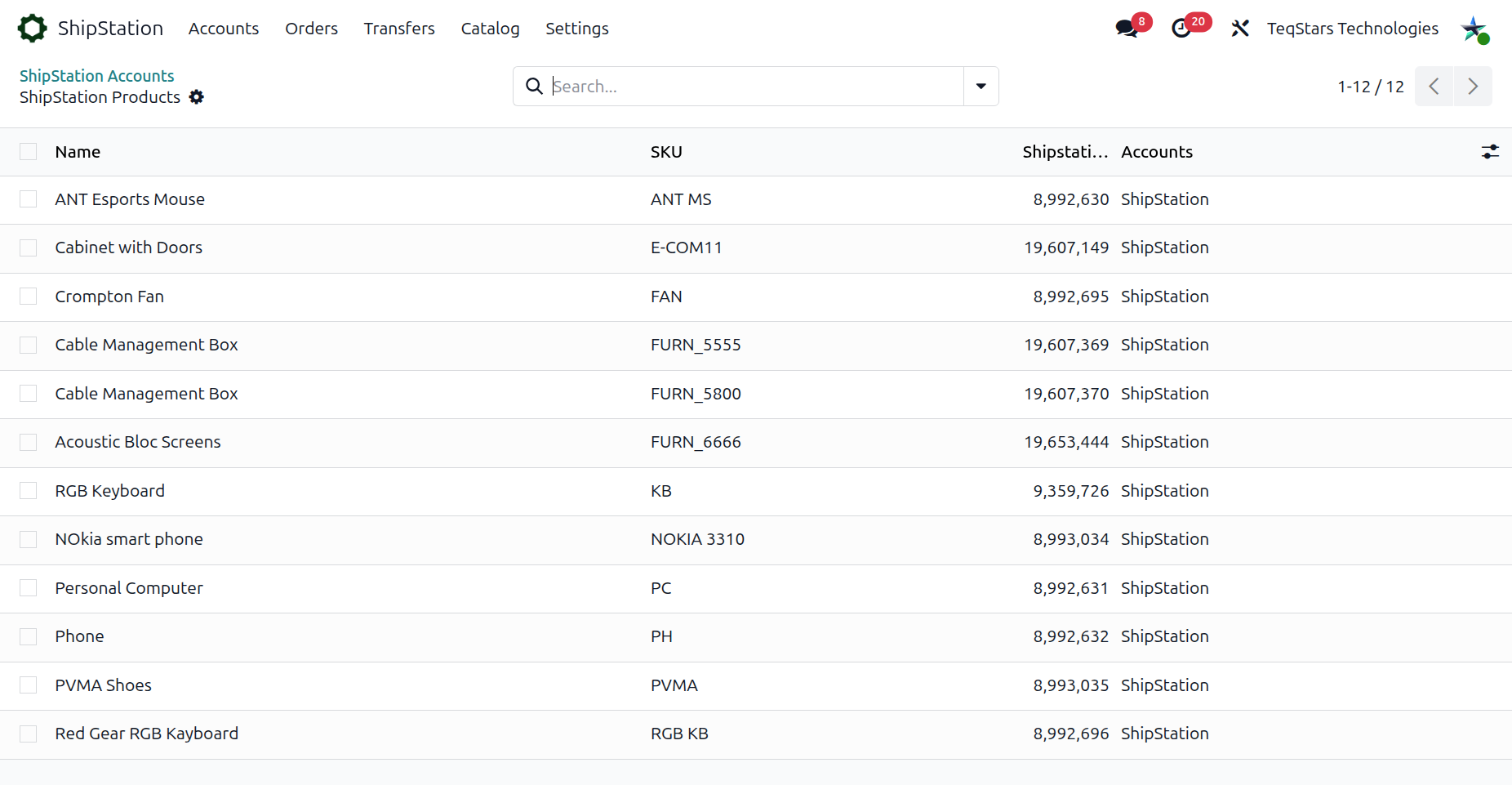Click the RGB KB SKU cell
The image size is (1512, 785).
(679, 734)
